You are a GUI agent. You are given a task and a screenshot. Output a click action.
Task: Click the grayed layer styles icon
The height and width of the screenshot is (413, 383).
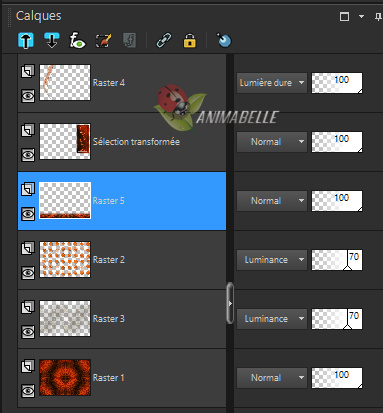pos(129,41)
